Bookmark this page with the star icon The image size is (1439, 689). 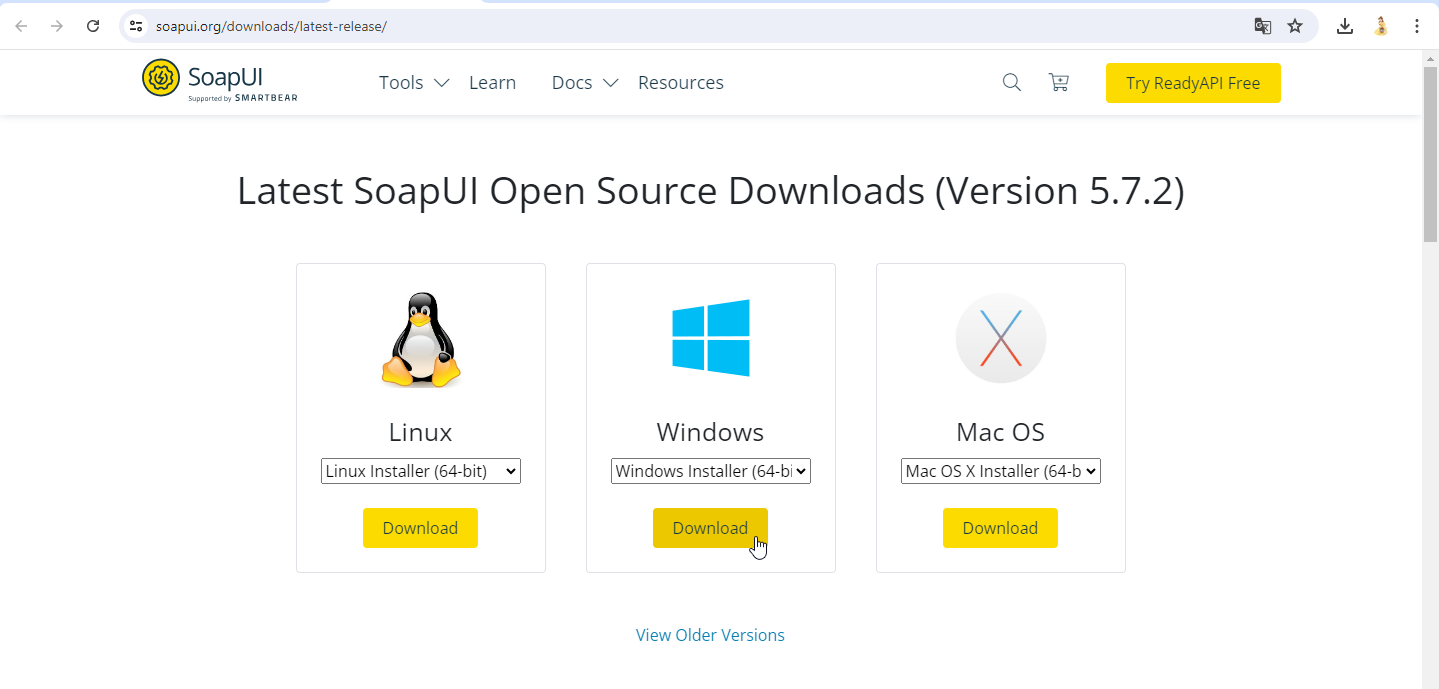click(1295, 26)
